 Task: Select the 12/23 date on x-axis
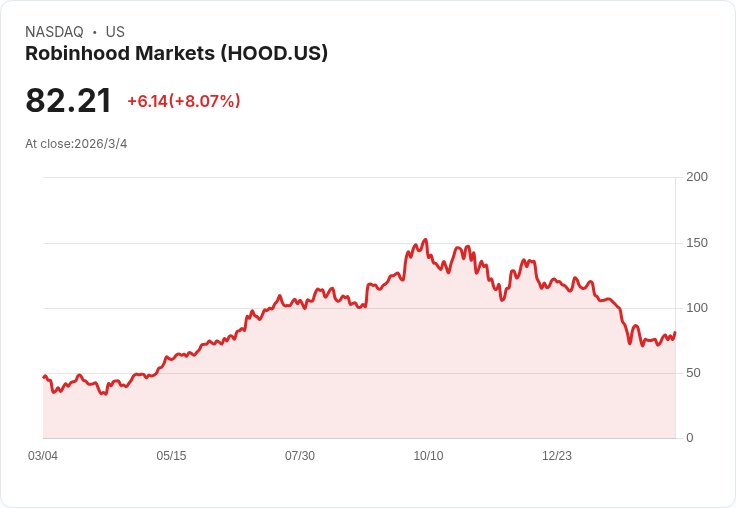point(557,456)
